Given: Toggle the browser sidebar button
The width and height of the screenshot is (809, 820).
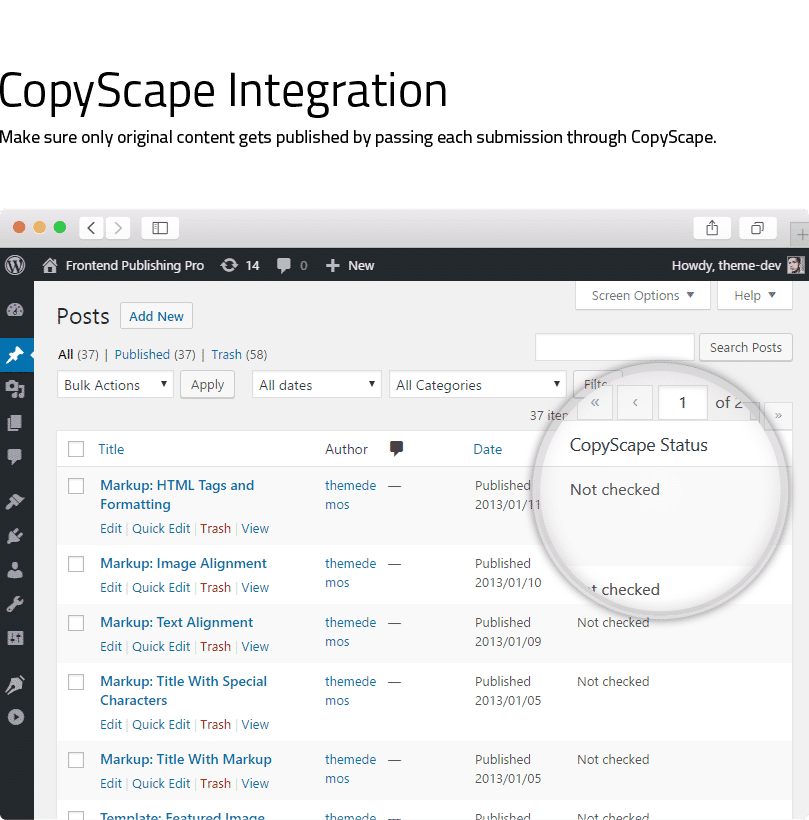Looking at the screenshot, I should tap(160, 228).
